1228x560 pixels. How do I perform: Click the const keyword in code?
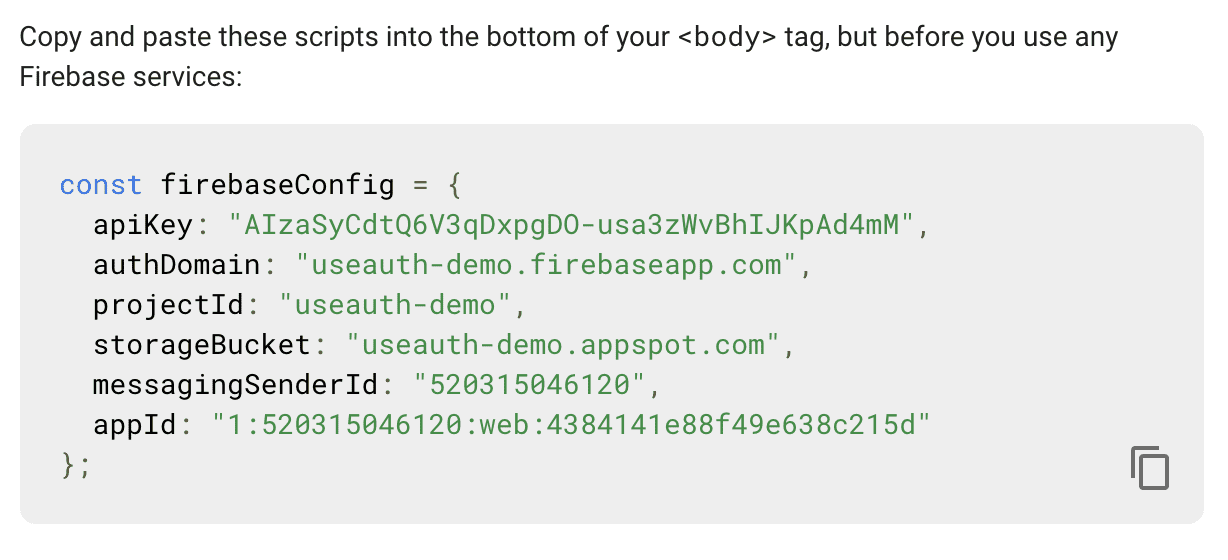(101, 186)
